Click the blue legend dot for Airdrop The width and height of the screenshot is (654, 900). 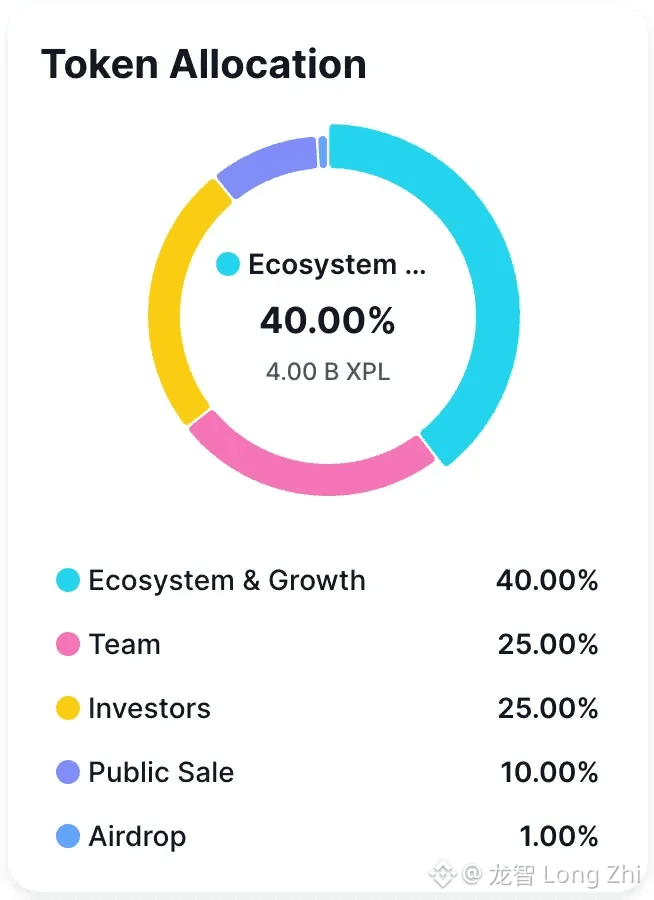(68, 836)
